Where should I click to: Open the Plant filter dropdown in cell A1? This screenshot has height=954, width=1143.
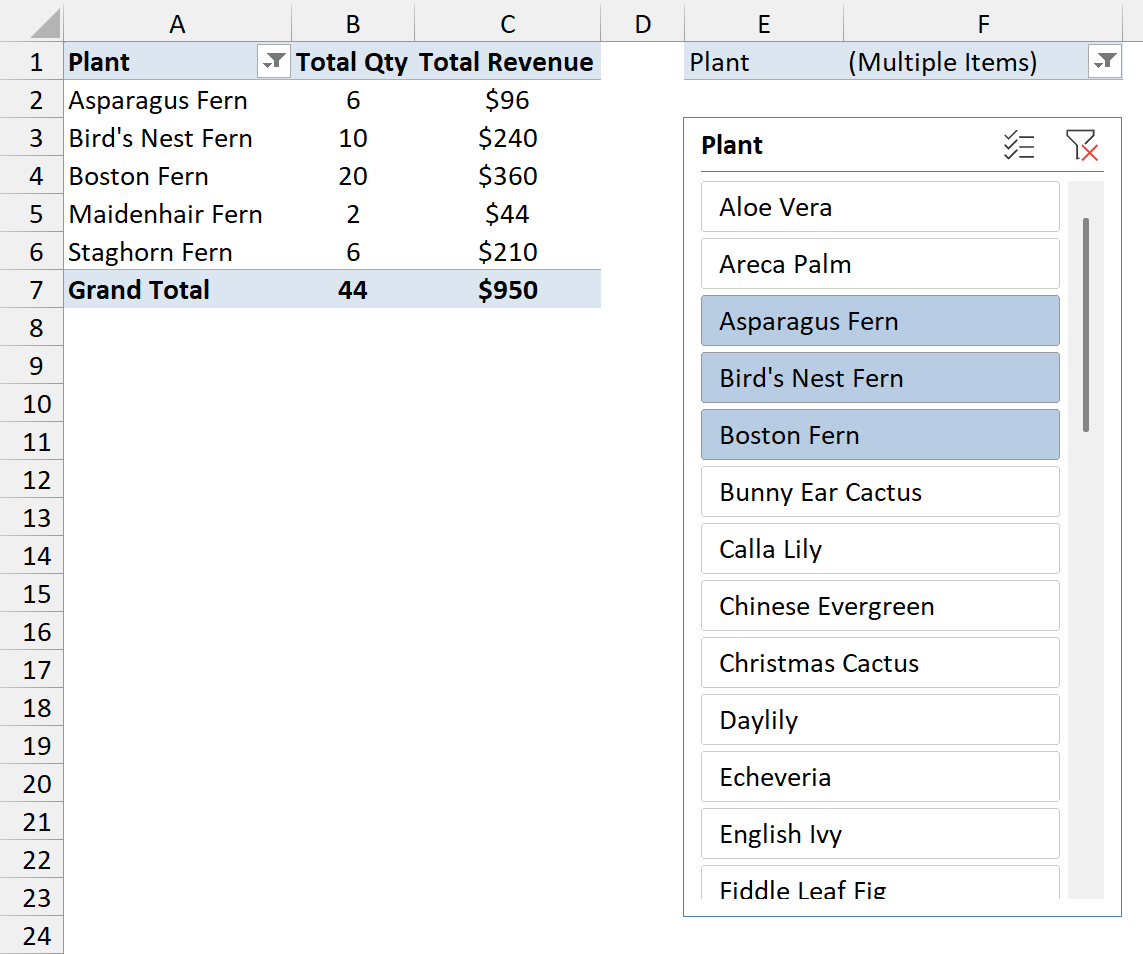click(x=273, y=61)
